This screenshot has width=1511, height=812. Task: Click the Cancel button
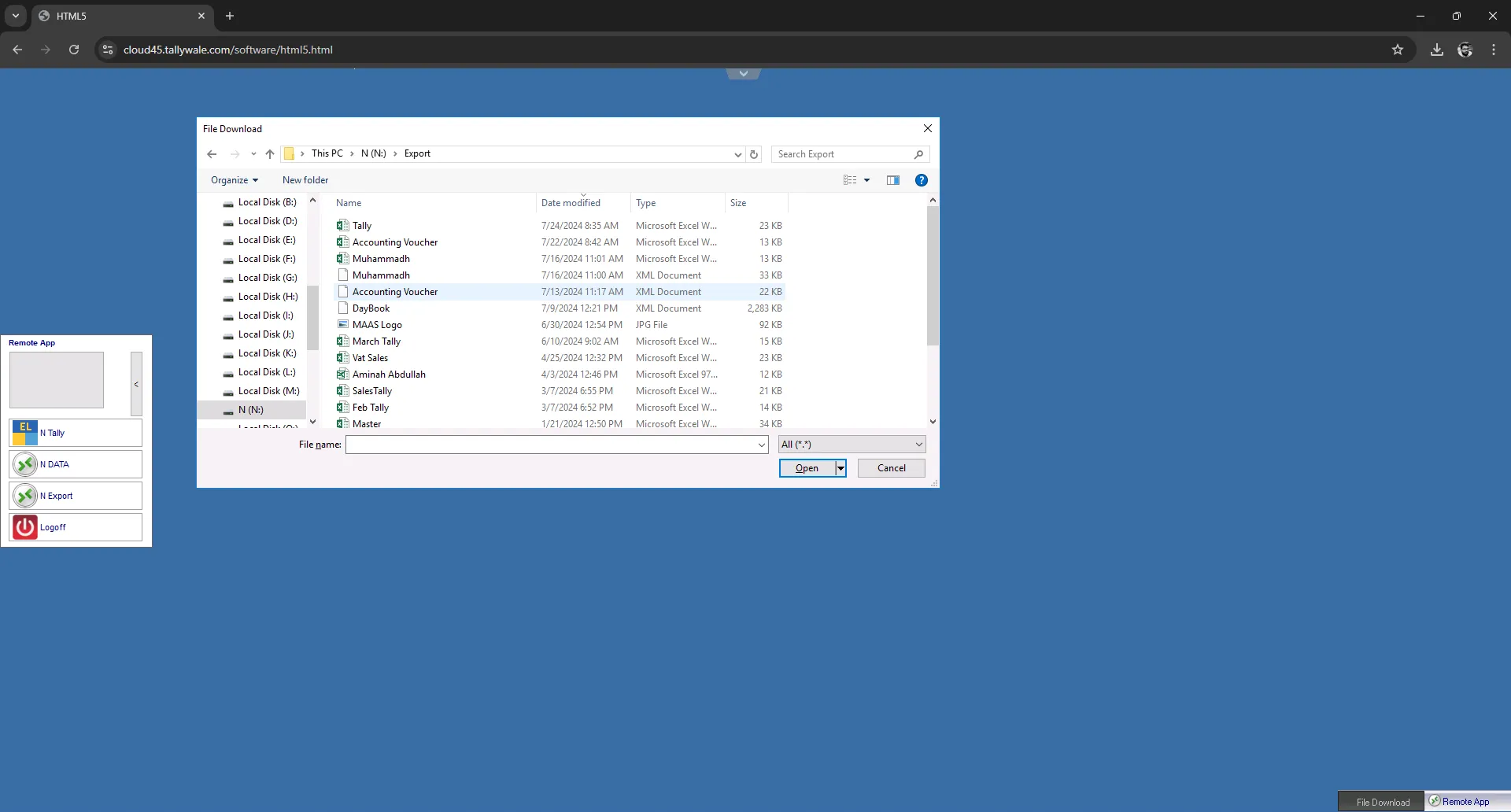tap(891, 468)
